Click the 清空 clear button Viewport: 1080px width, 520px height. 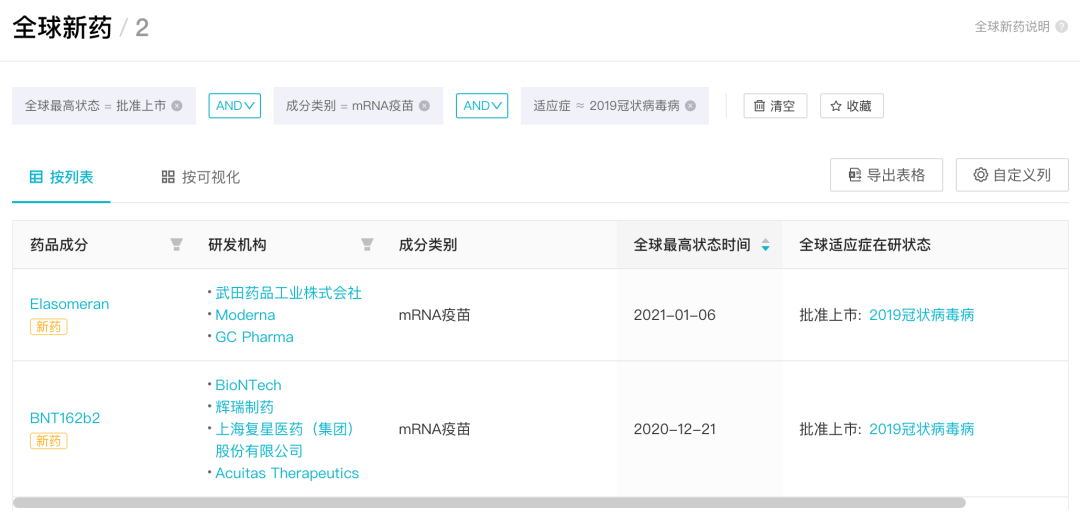(775, 106)
